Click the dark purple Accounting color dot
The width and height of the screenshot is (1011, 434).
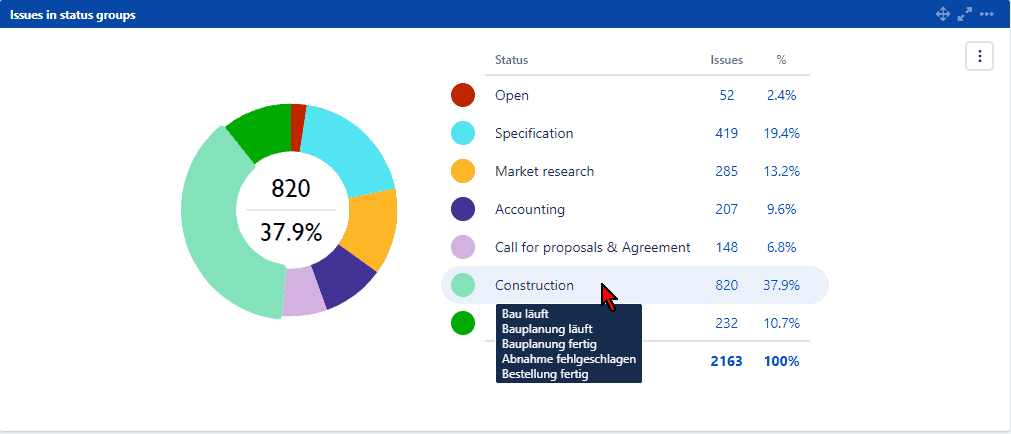point(463,209)
